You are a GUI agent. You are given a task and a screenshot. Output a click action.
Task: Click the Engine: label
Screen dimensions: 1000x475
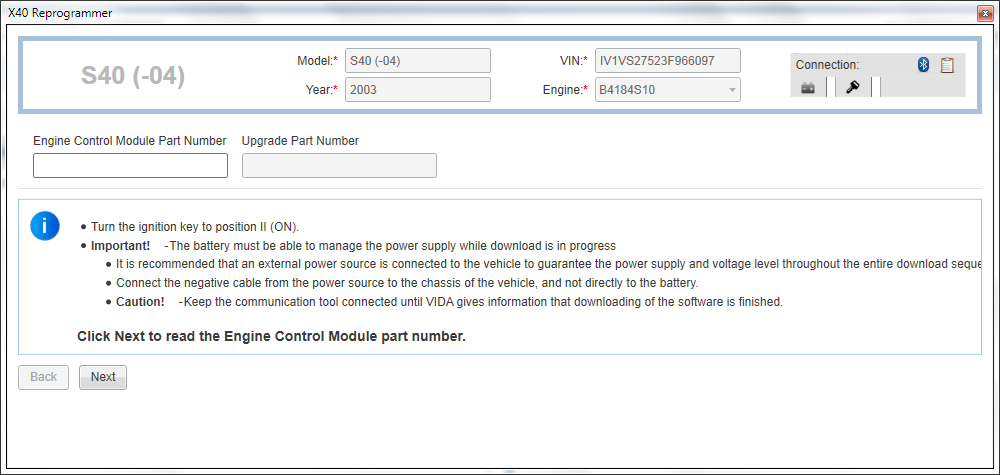565,90
